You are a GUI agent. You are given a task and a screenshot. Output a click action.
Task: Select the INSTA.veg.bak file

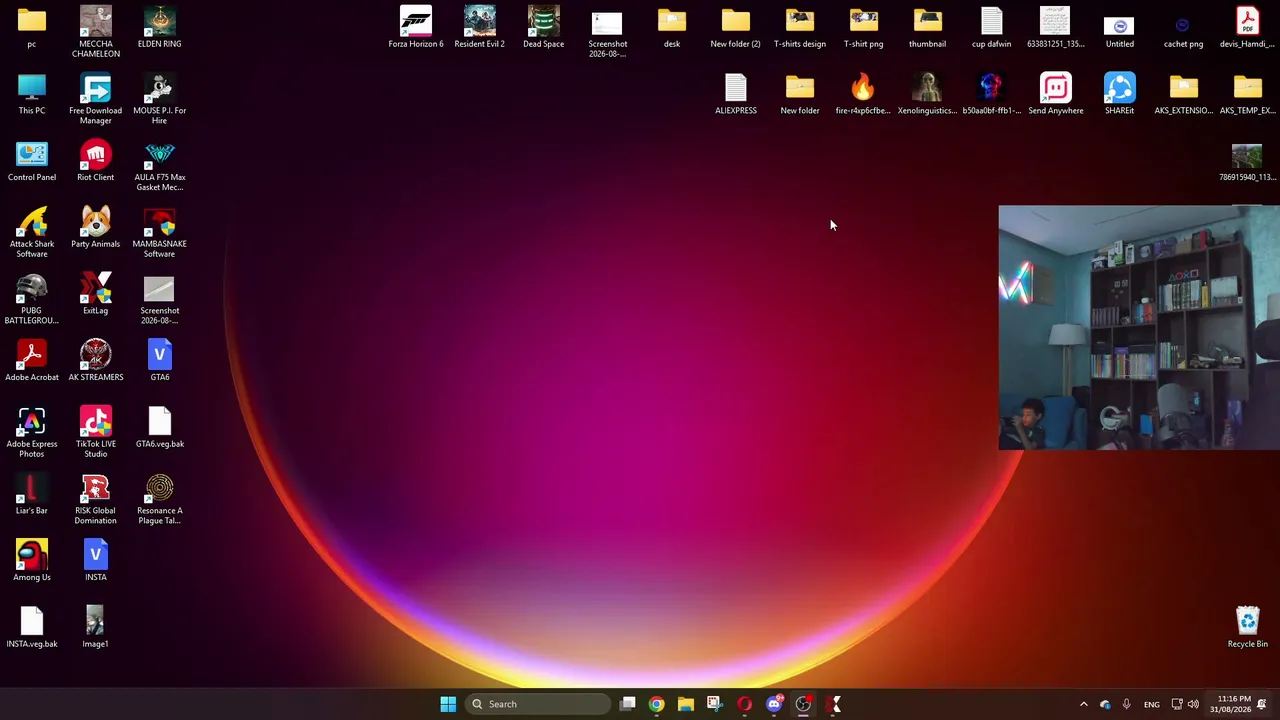tap(32, 628)
